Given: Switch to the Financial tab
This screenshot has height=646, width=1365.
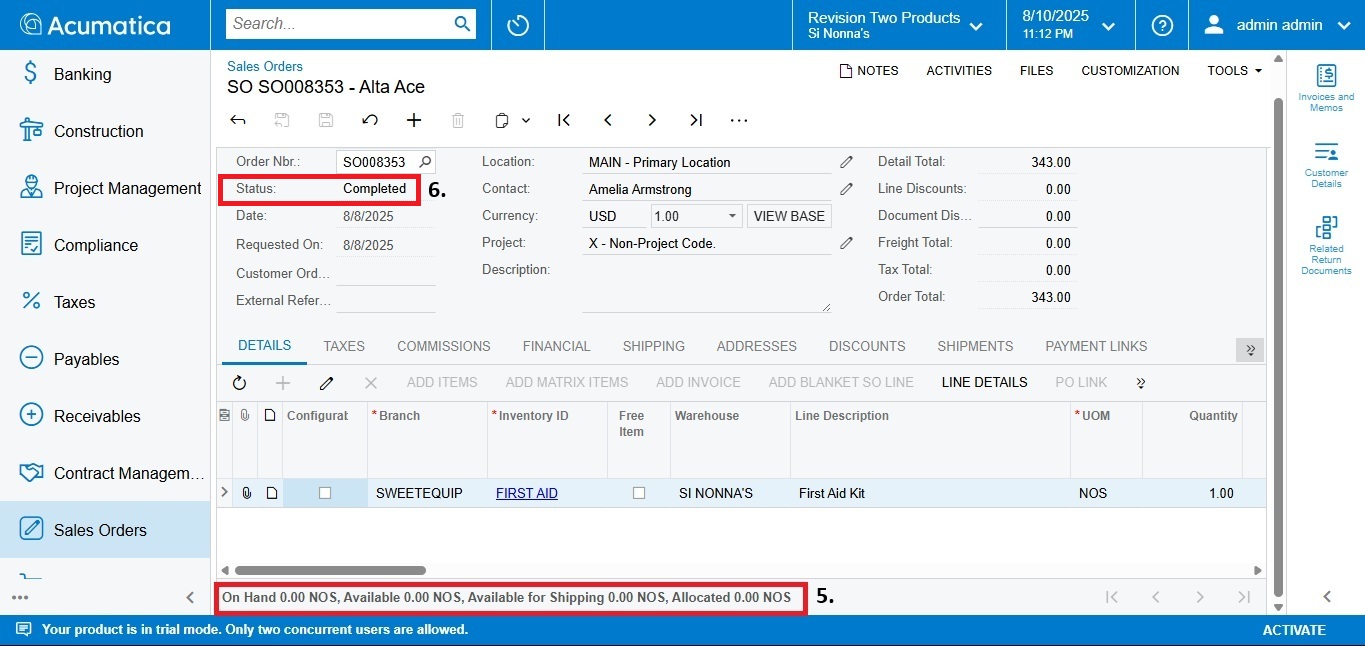Looking at the screenshot, I should (556, 346).
